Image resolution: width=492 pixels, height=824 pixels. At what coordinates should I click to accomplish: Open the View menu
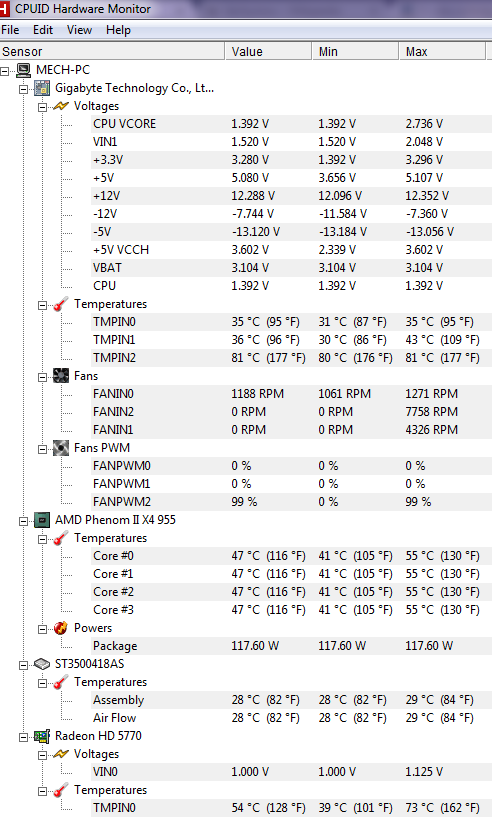click(x=79, y=30)
